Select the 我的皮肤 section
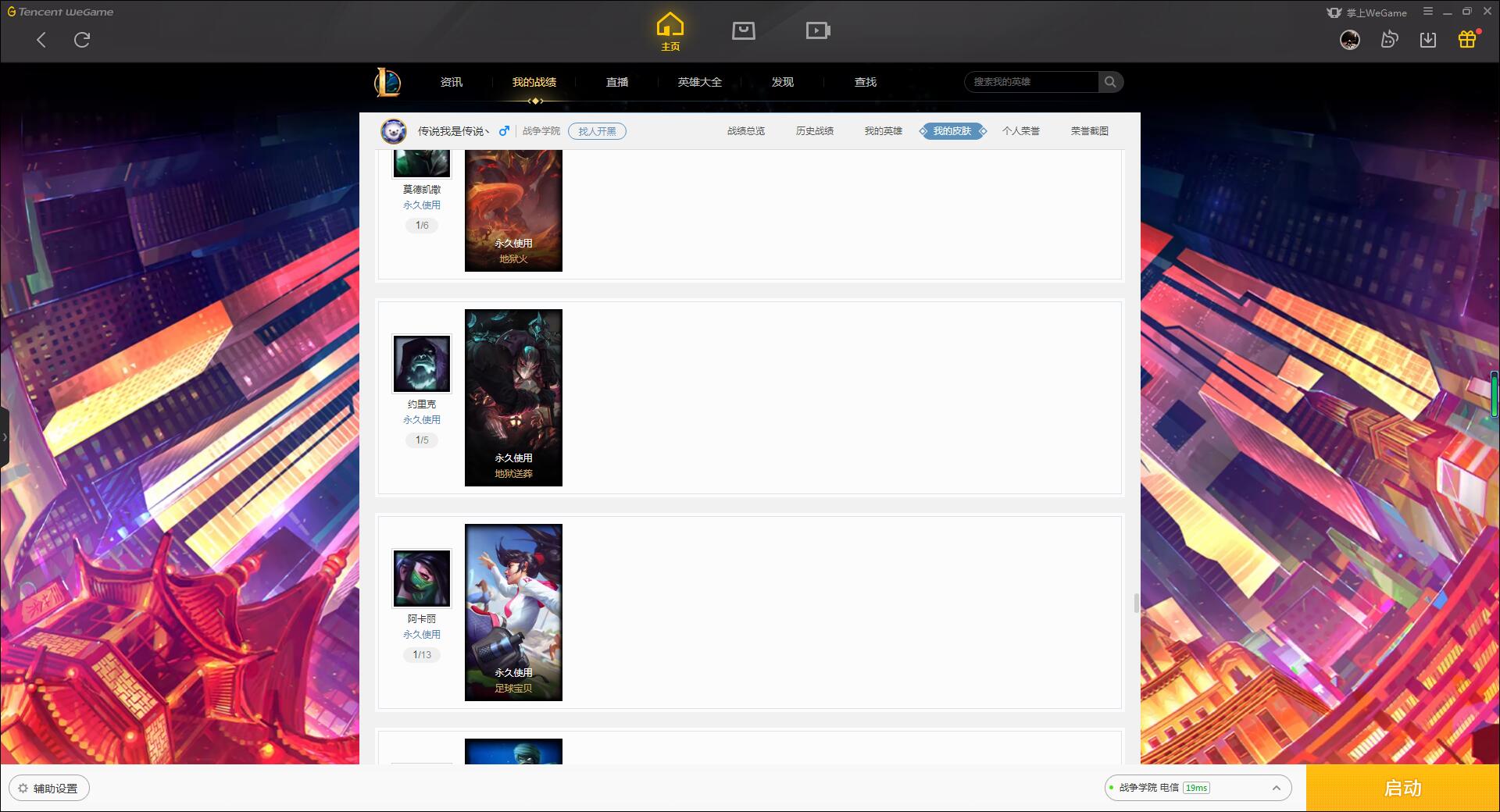The image size is (1500, 812). pyautogui.click(x=952, y=131)
